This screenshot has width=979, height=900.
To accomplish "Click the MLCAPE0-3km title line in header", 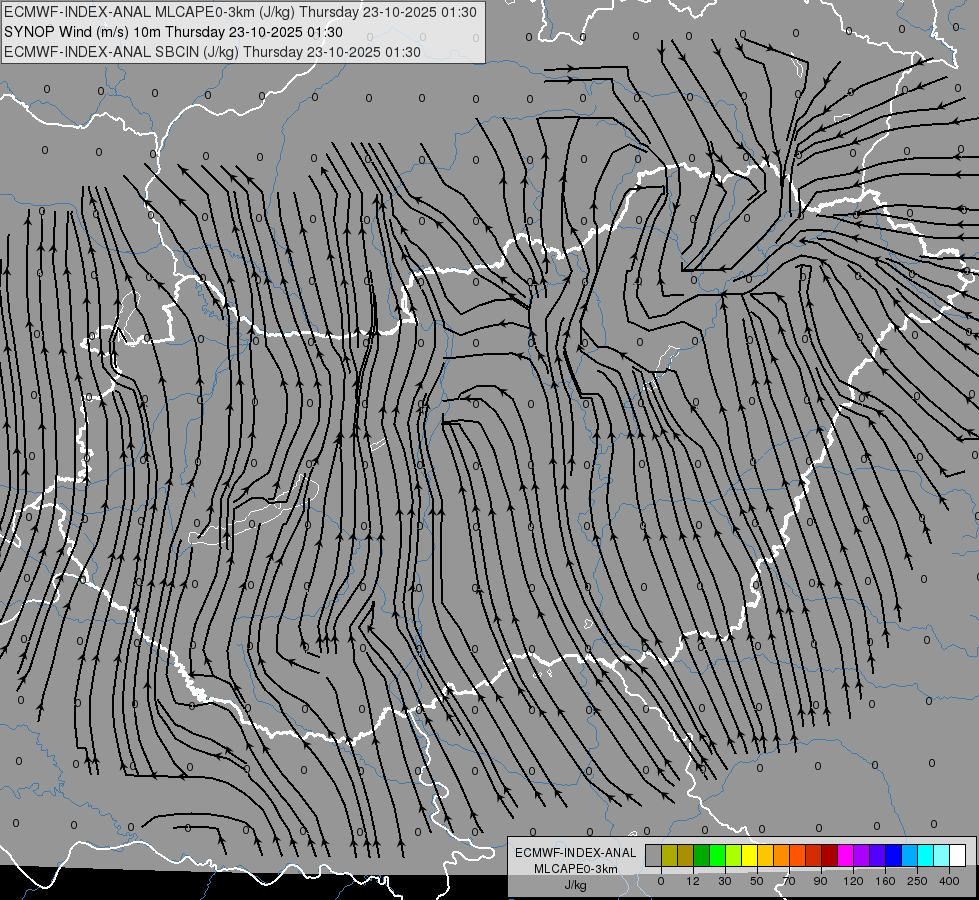I will point(240,12).
